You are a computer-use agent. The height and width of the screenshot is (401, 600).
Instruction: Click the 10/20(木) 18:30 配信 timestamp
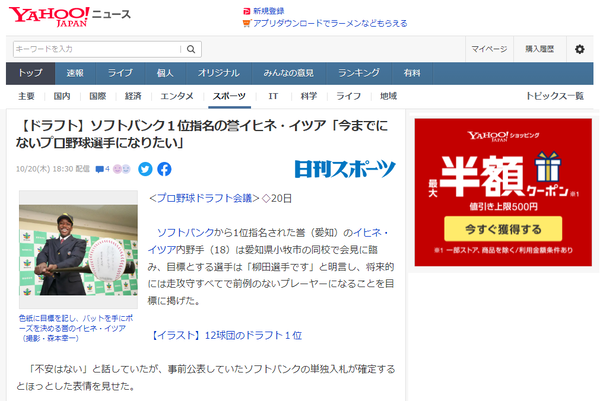53,169
